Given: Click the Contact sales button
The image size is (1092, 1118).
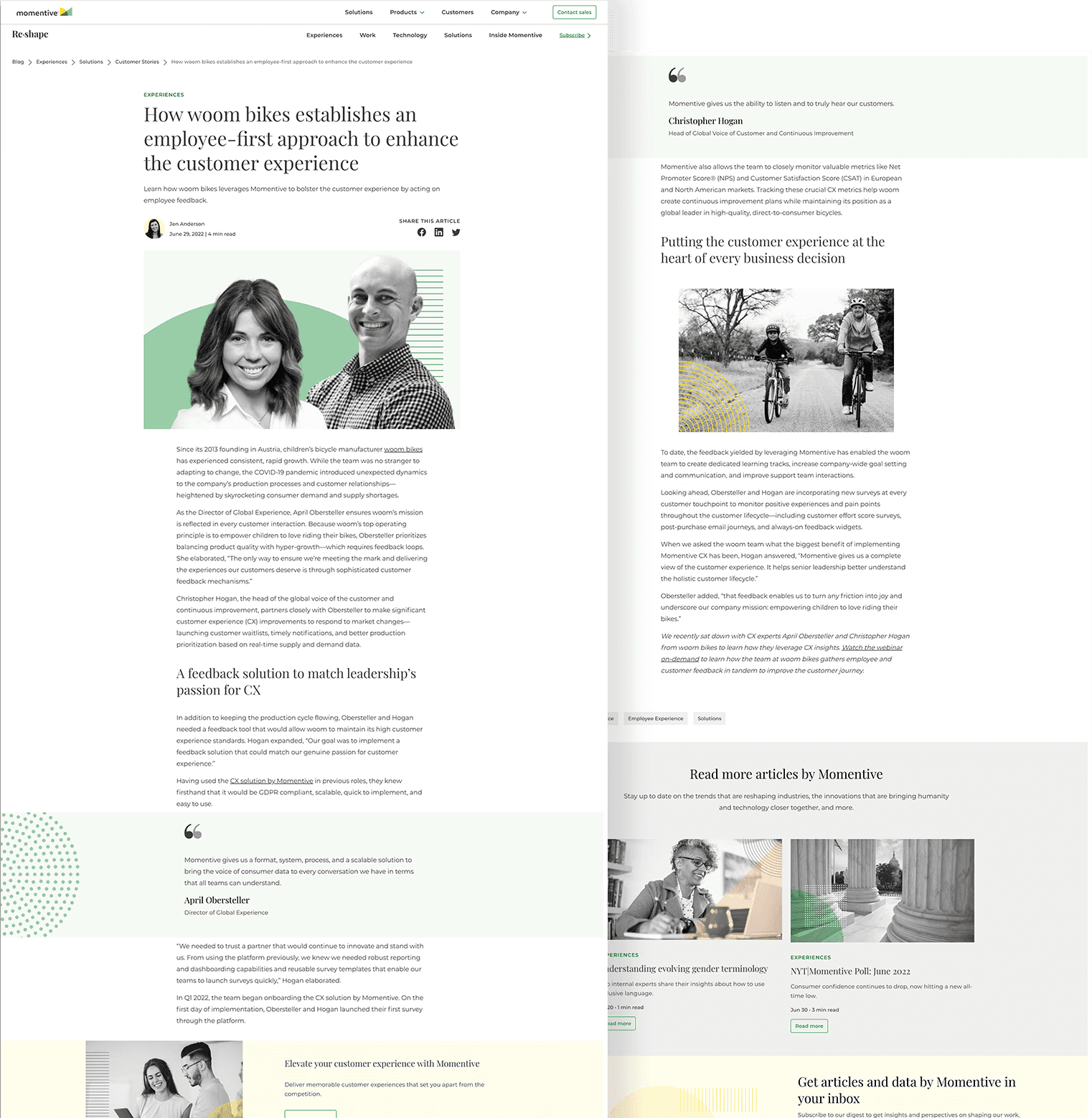Looking at the screenshot, I should (x=575, y=12).
